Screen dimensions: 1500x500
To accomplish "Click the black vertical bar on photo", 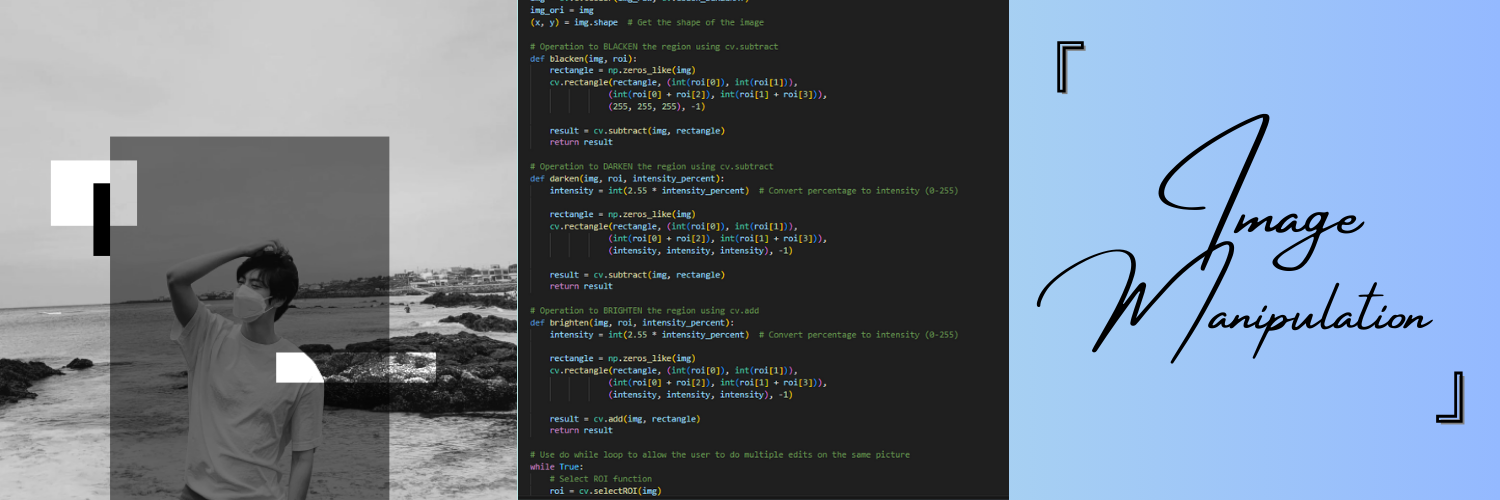I will [101, 219].
